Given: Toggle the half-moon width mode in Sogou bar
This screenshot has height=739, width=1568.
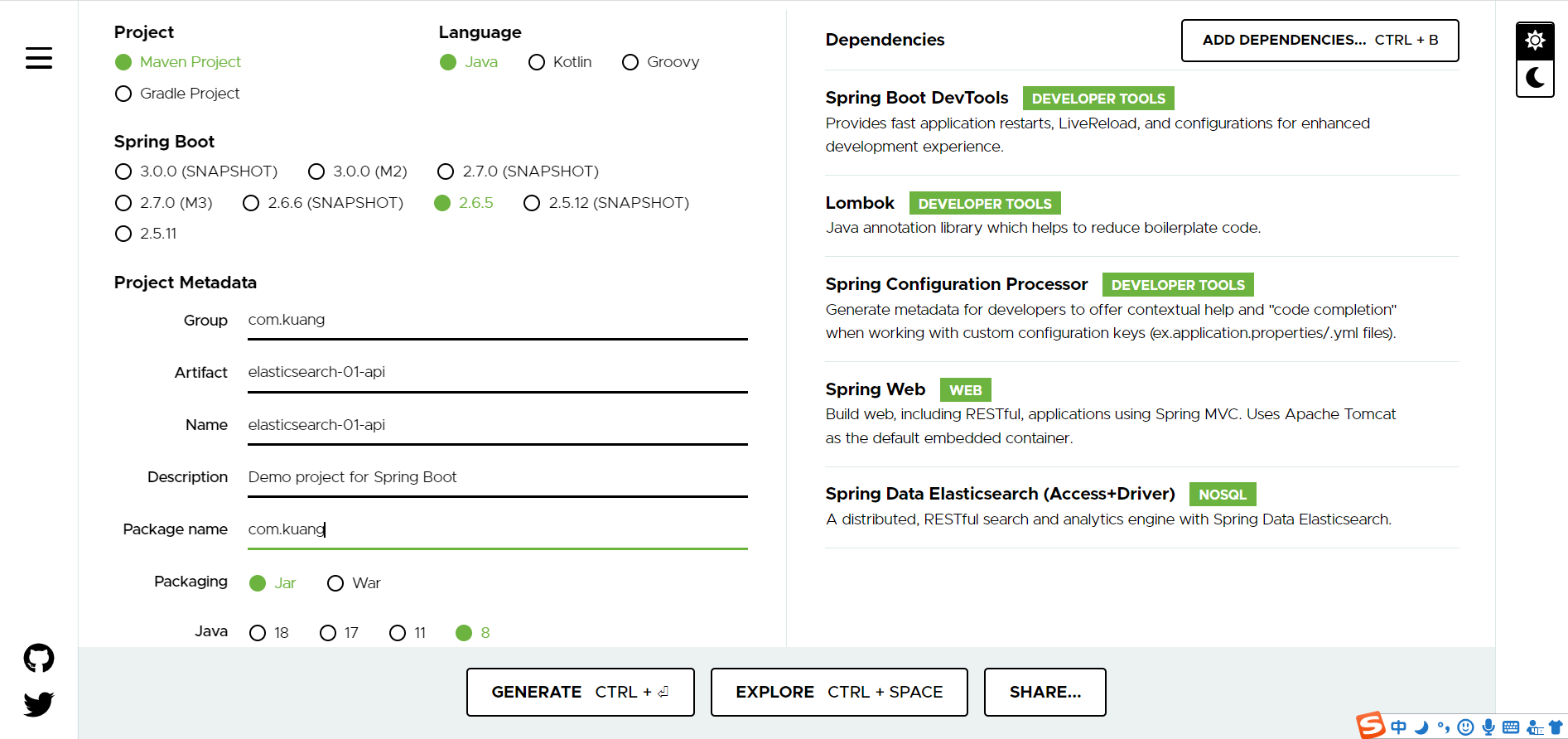Looking at the screenshot, I should pyautogui.click(x=1421, y=727).
